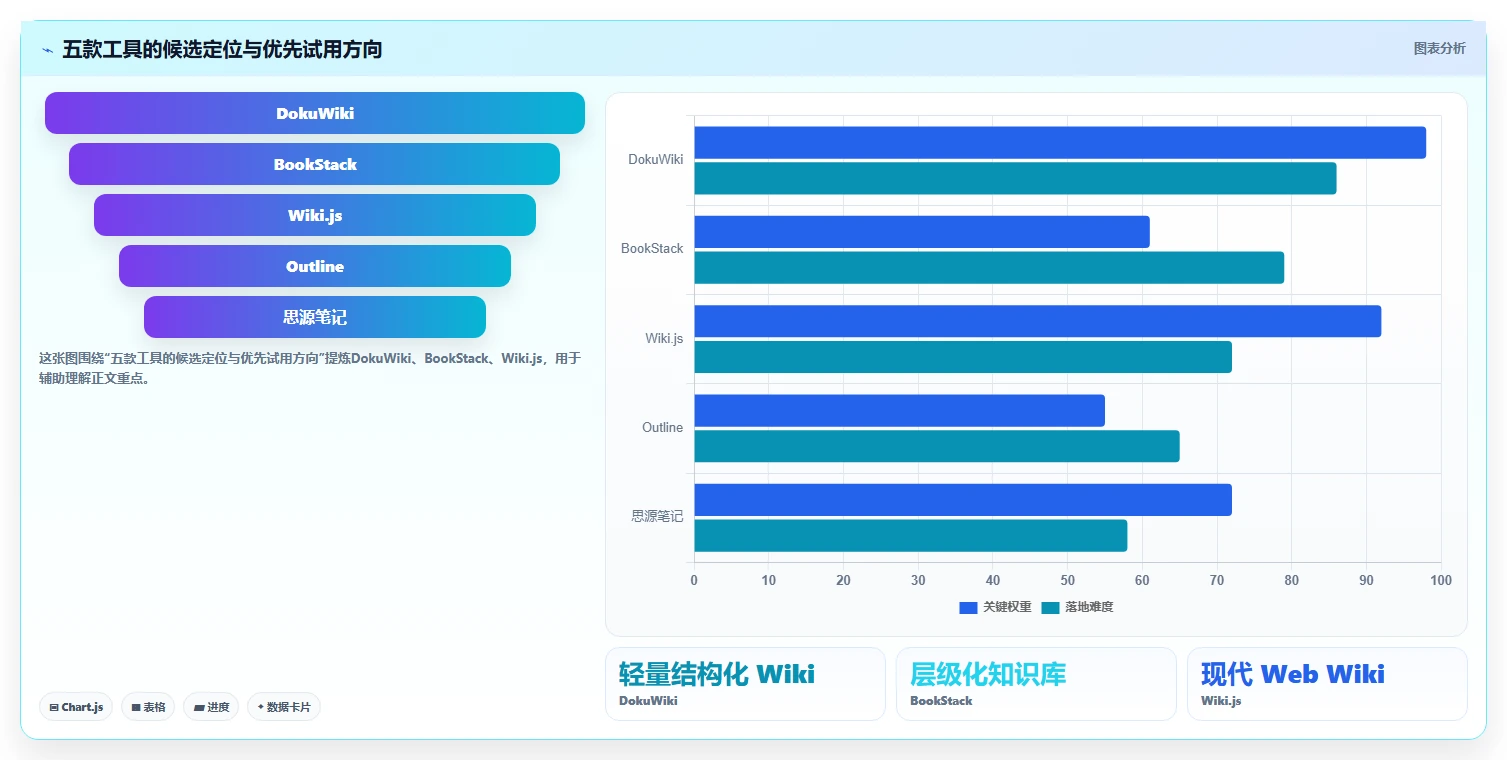The width and height of the screenshot is (1507, 760).
Task: Click DokuWiki's teal 落地难度 bar
Action: click(x=1015, y=178)
